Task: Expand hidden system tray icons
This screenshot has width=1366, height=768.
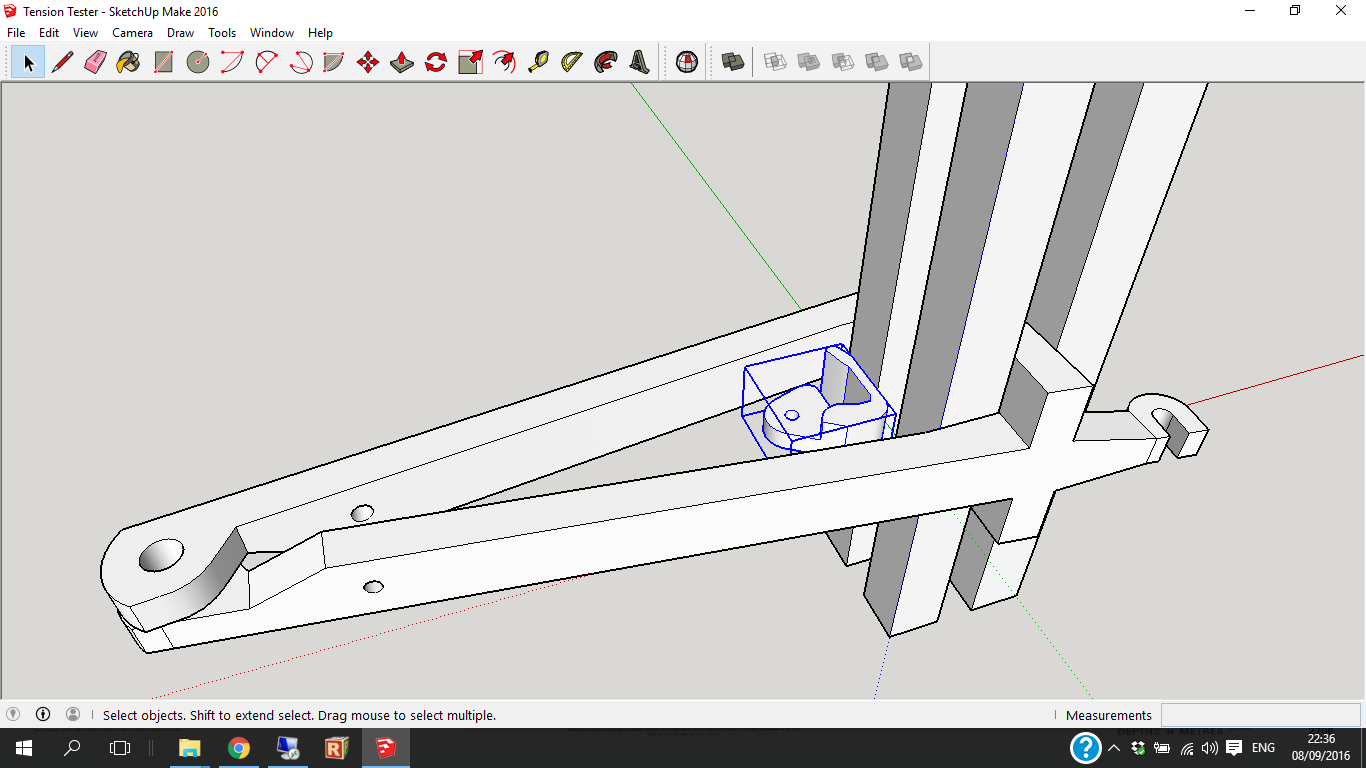Action: click(1114, 748)
